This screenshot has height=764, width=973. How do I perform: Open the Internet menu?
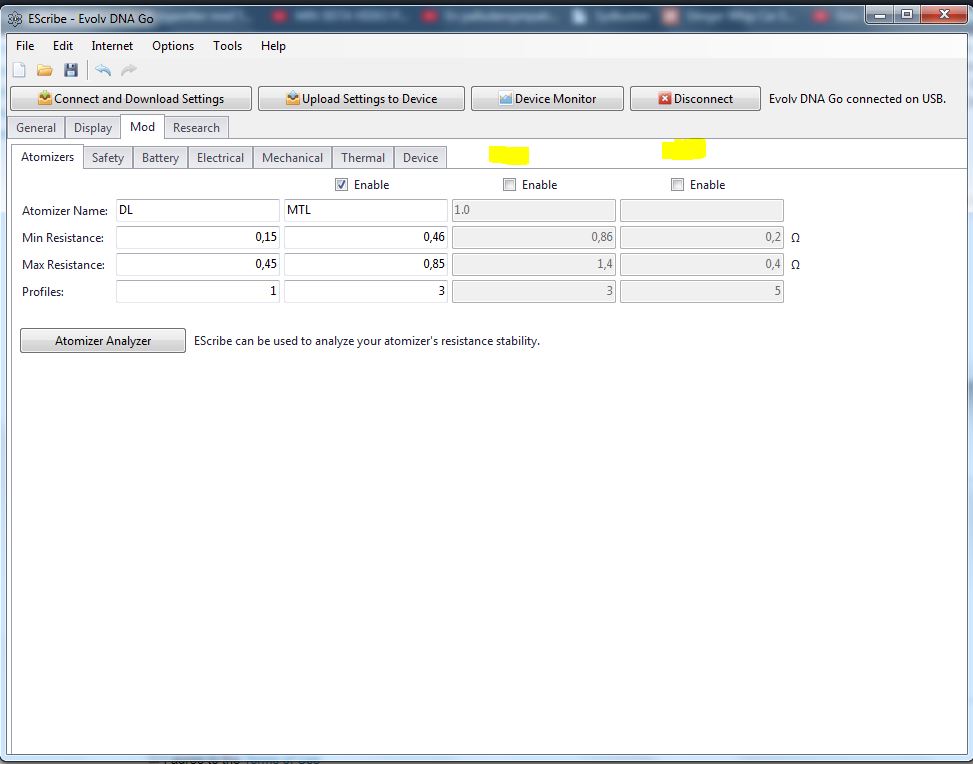pyautogui.click(x=112, y=46)
